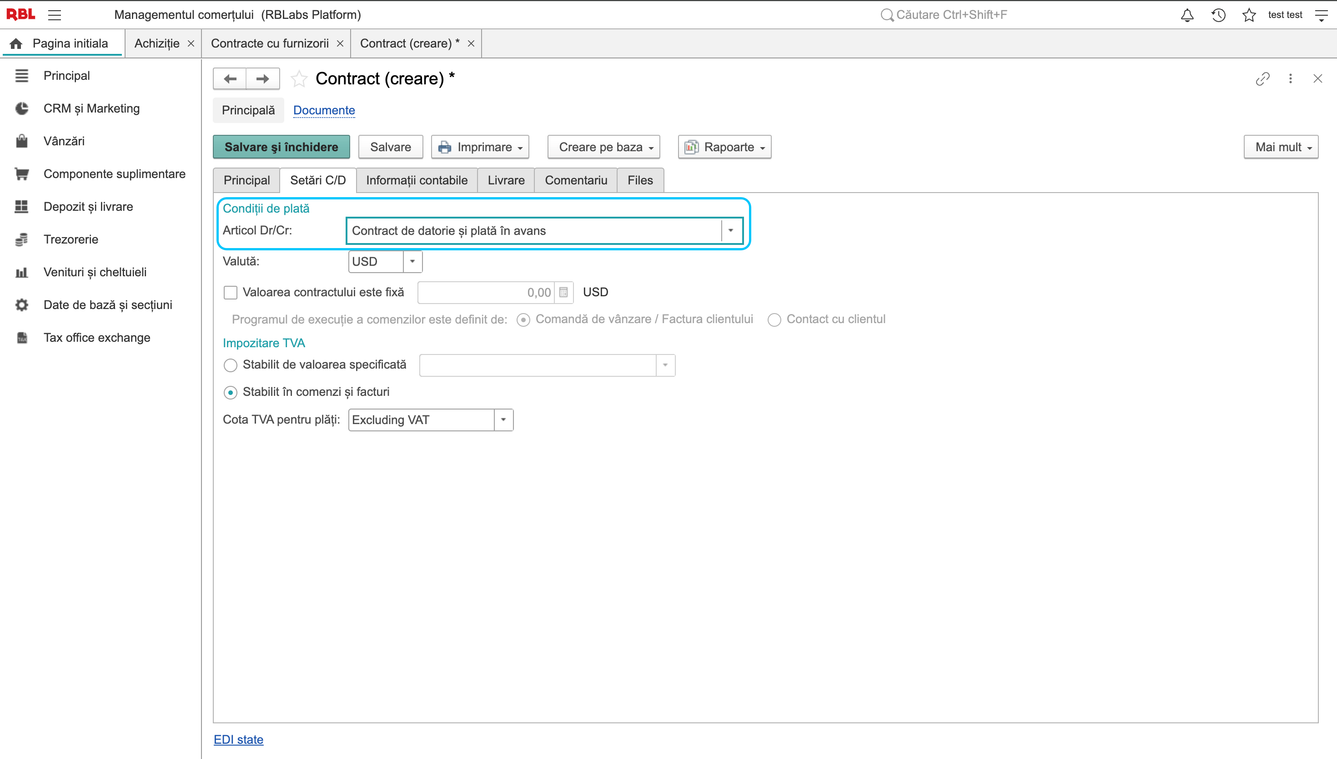
Task: Expand Cota TVA pentru plăți dropdown
Action: 503,420
